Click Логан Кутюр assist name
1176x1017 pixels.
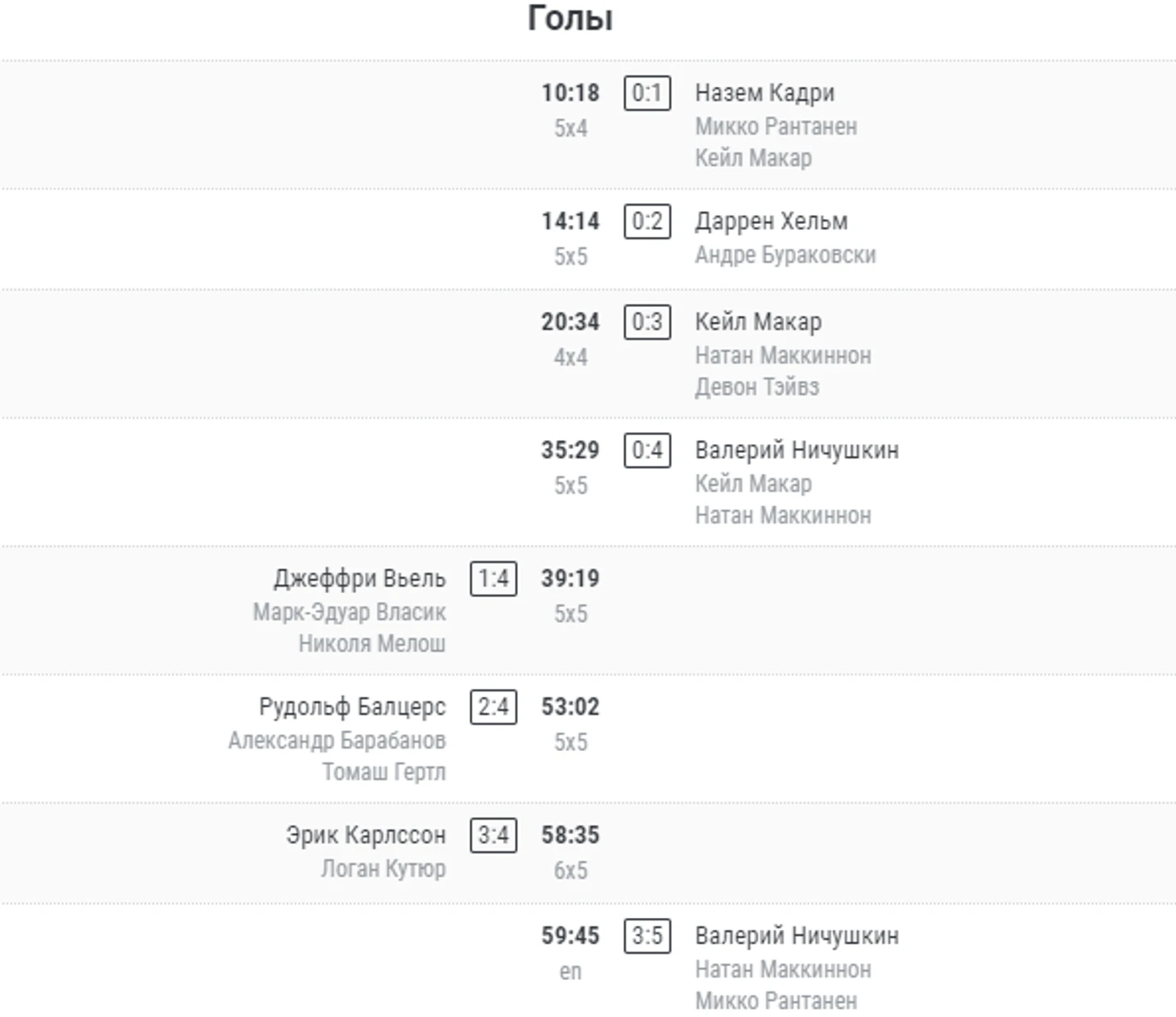pos(383,869)
